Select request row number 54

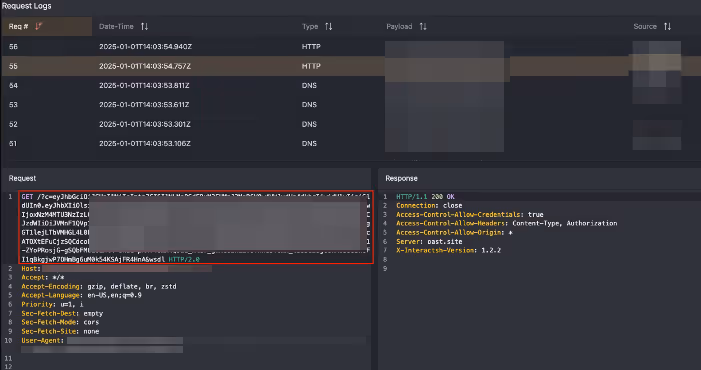coord(350,85)
